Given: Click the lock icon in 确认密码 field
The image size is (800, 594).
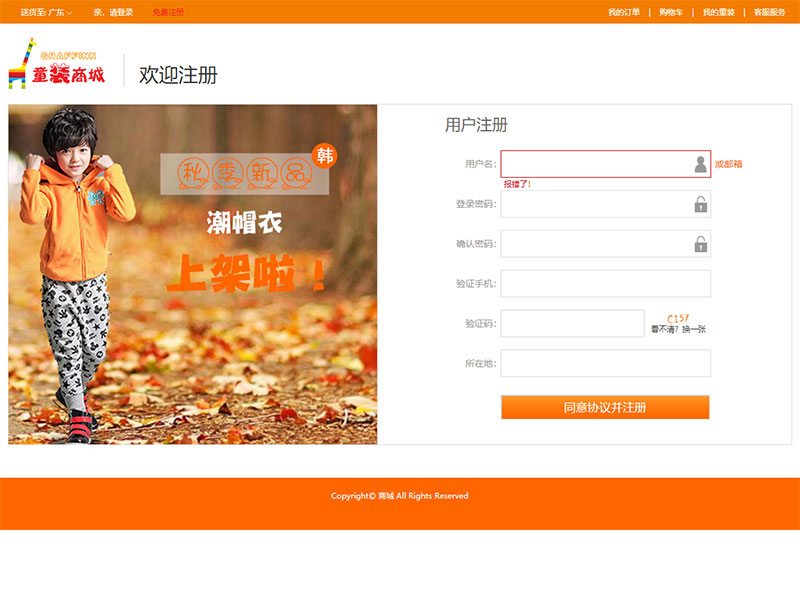Looking at the screenshot, I should (700, 244).
